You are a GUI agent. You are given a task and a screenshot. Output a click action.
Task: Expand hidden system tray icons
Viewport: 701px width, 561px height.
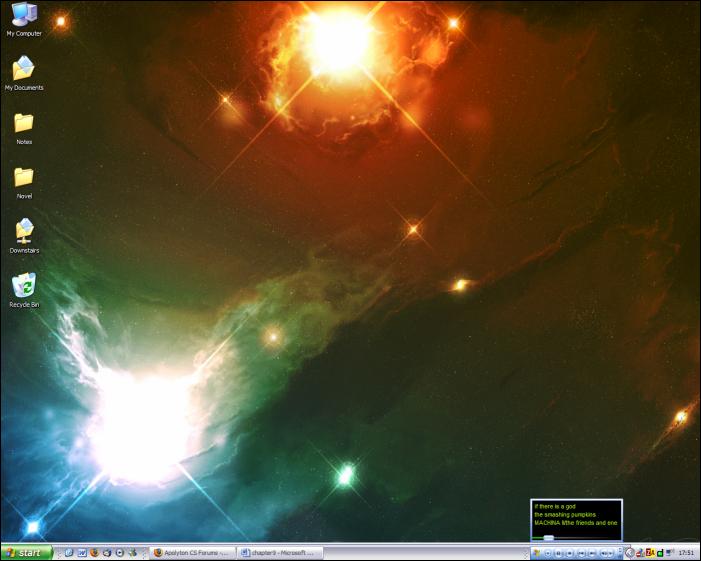pyautogui.click(x=630, y=552)
